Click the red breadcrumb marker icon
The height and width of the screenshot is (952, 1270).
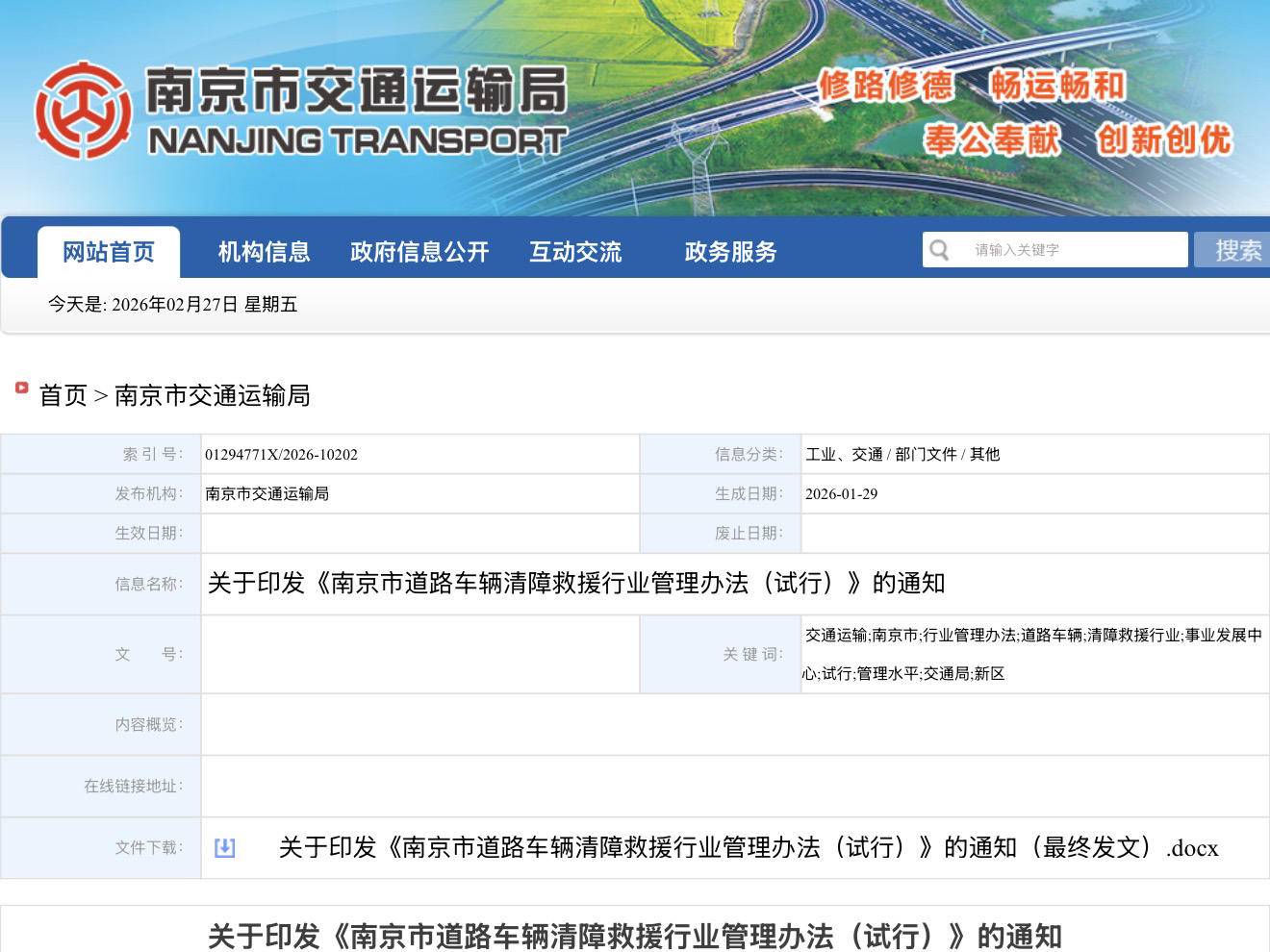click(21, 388)
